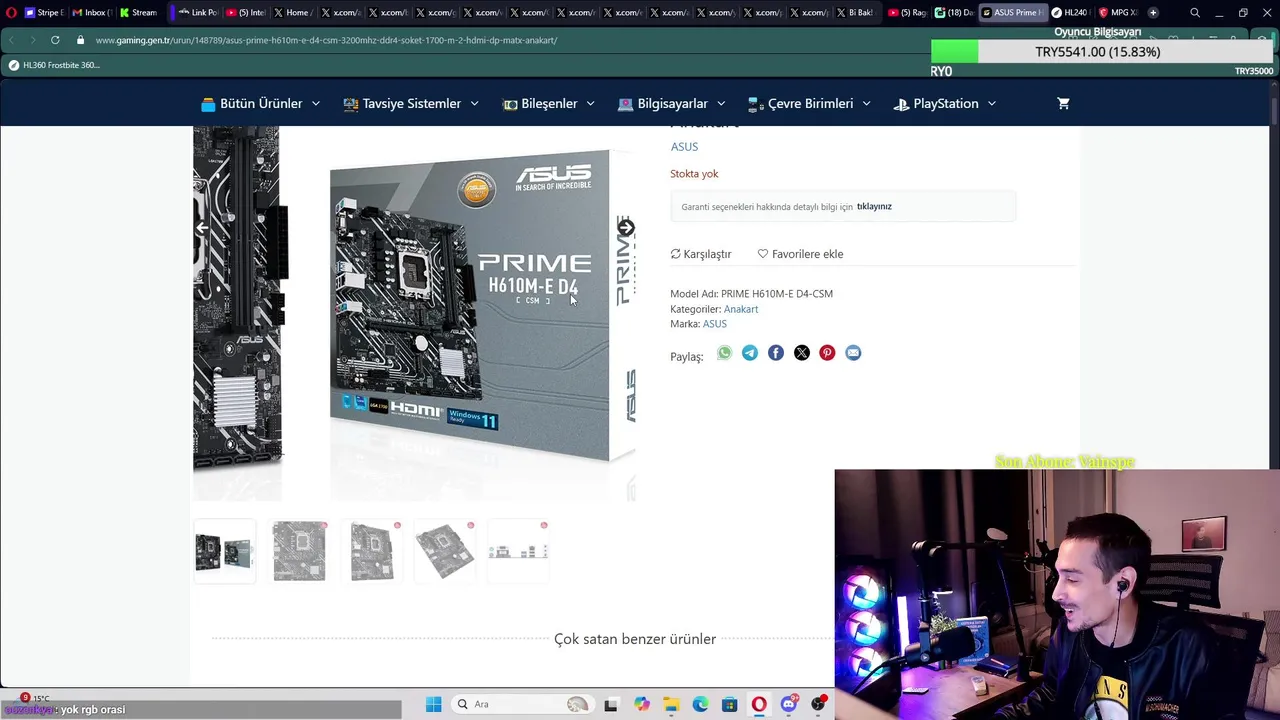1280x720 pixels.
Task: Share product via WhatsApp icon
Action: 724,353
